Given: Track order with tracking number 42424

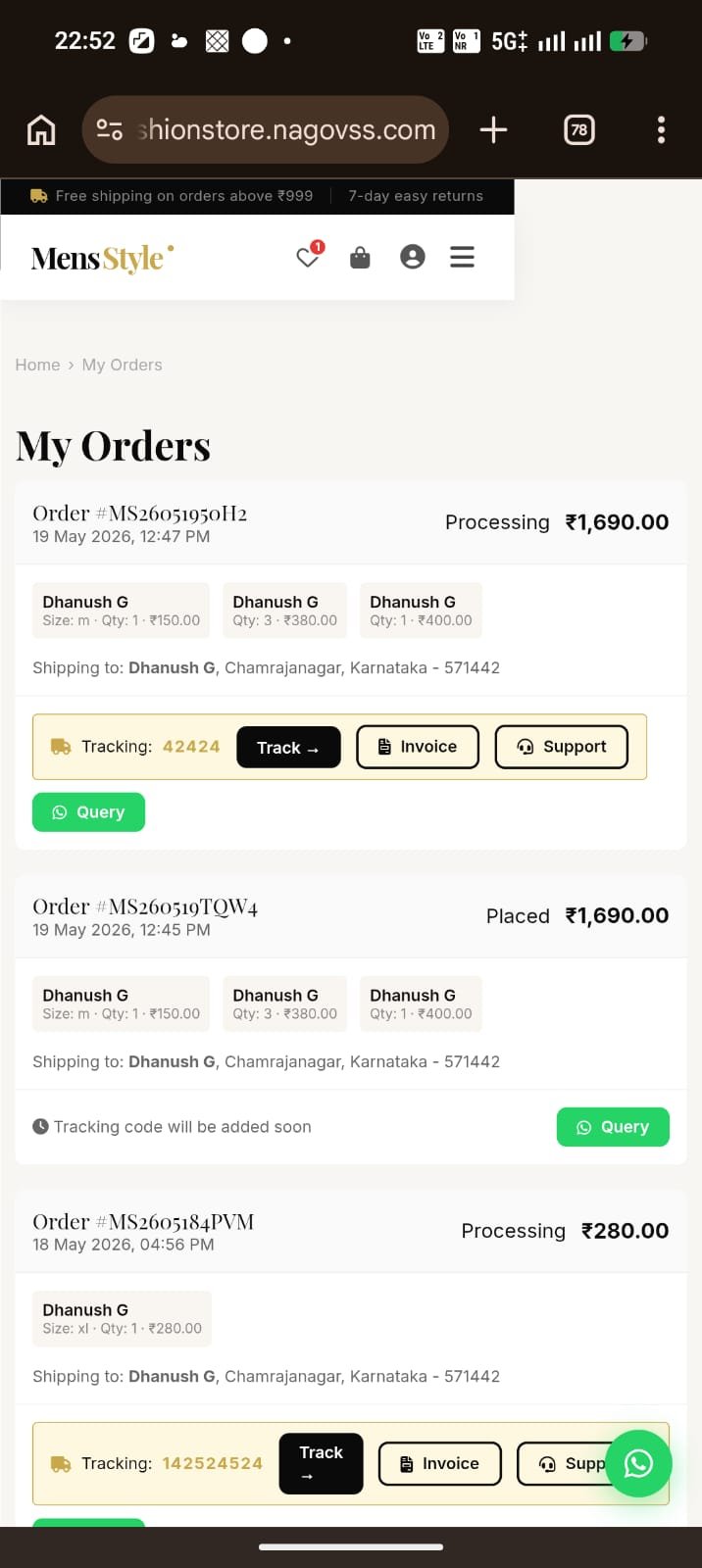Looking at the screenshot, I should 288,747.
